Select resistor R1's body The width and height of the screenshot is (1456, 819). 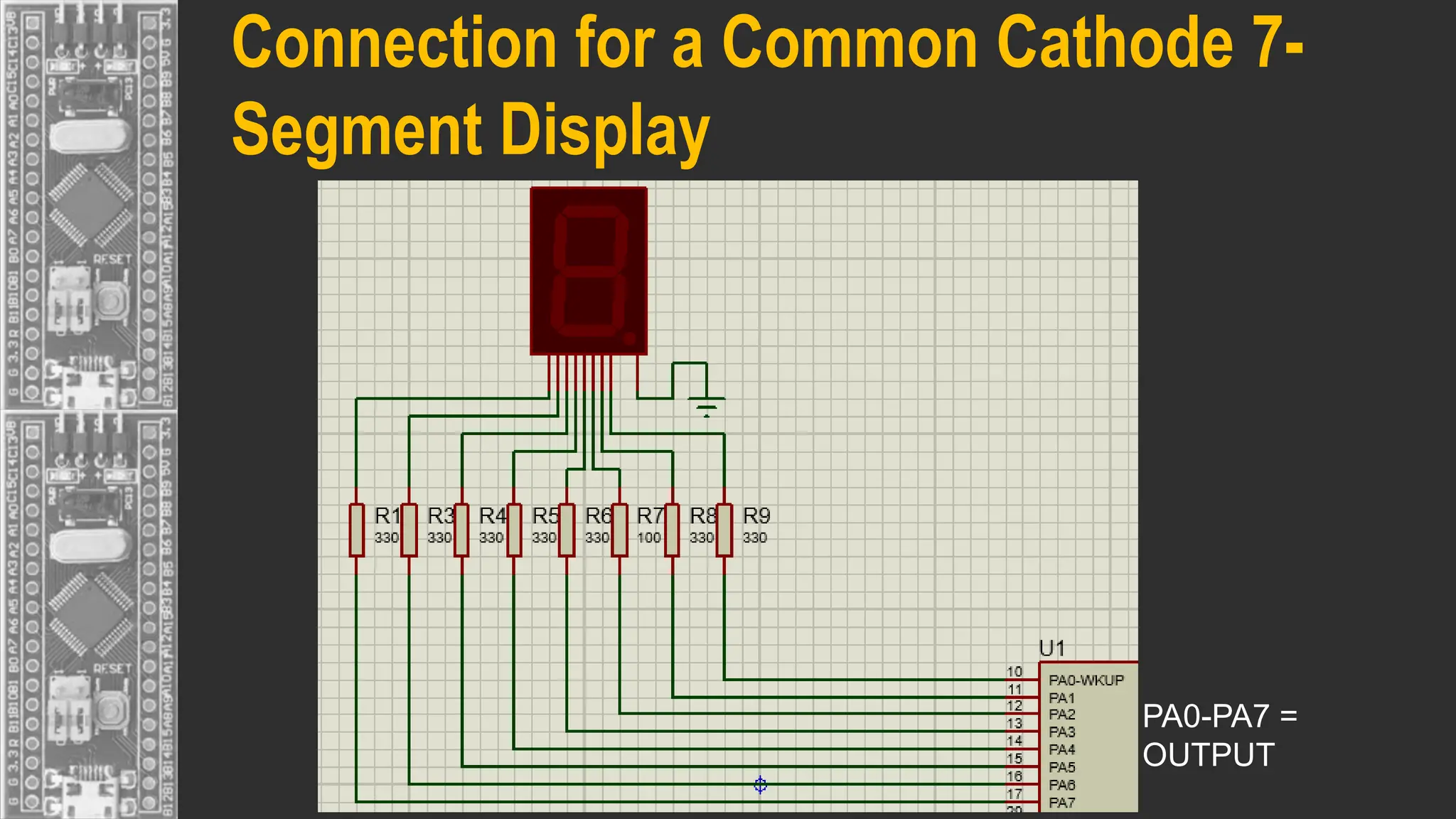click(357, 530)
